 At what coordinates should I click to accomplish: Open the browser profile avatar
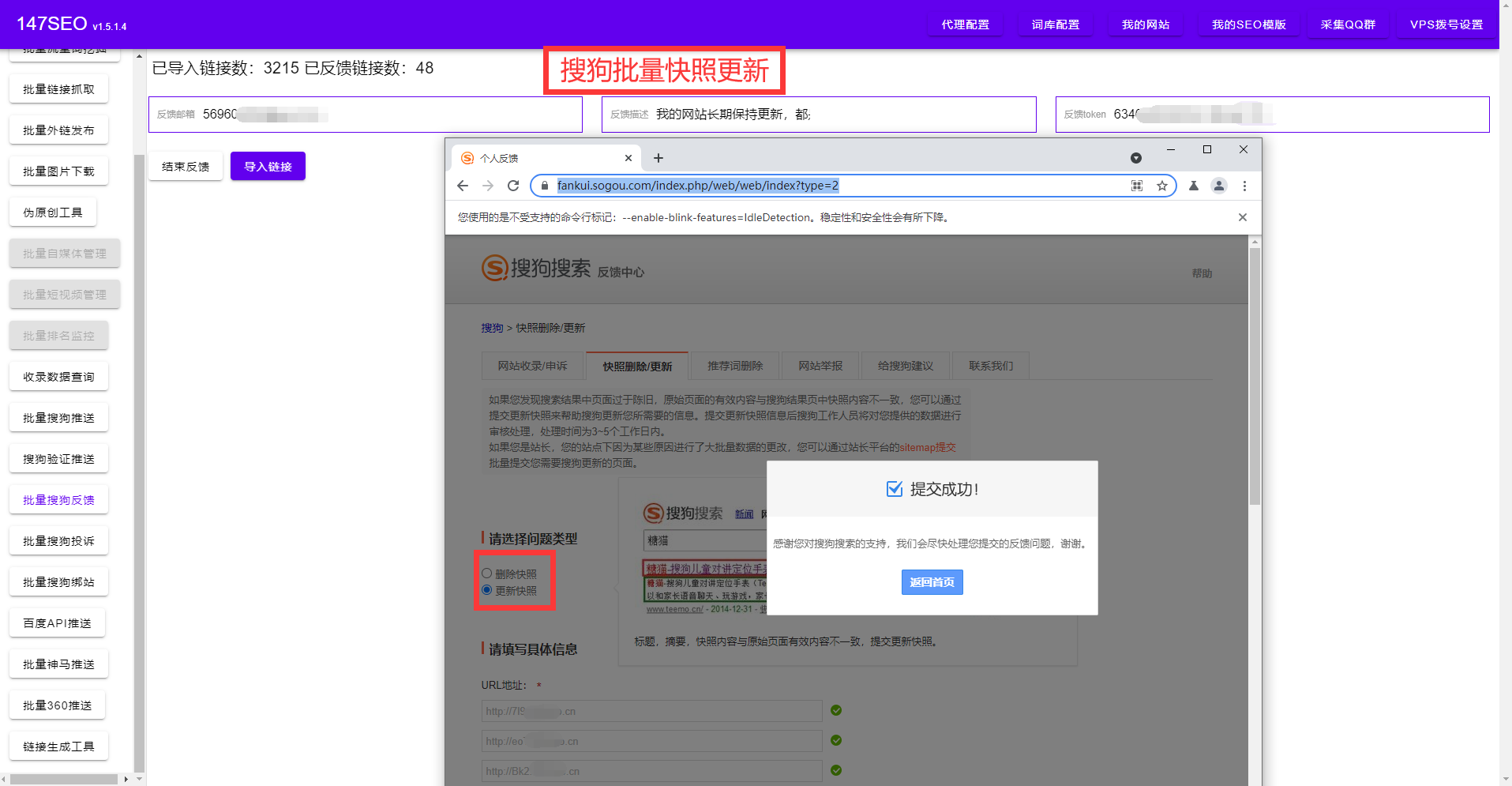click(1219, 186)
